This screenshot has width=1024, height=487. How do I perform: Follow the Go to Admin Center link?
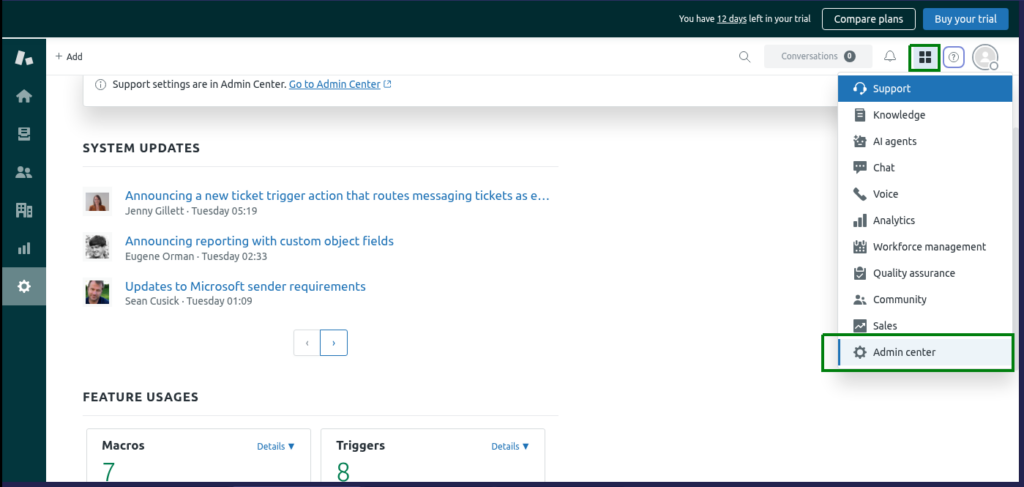pos(334,84)
